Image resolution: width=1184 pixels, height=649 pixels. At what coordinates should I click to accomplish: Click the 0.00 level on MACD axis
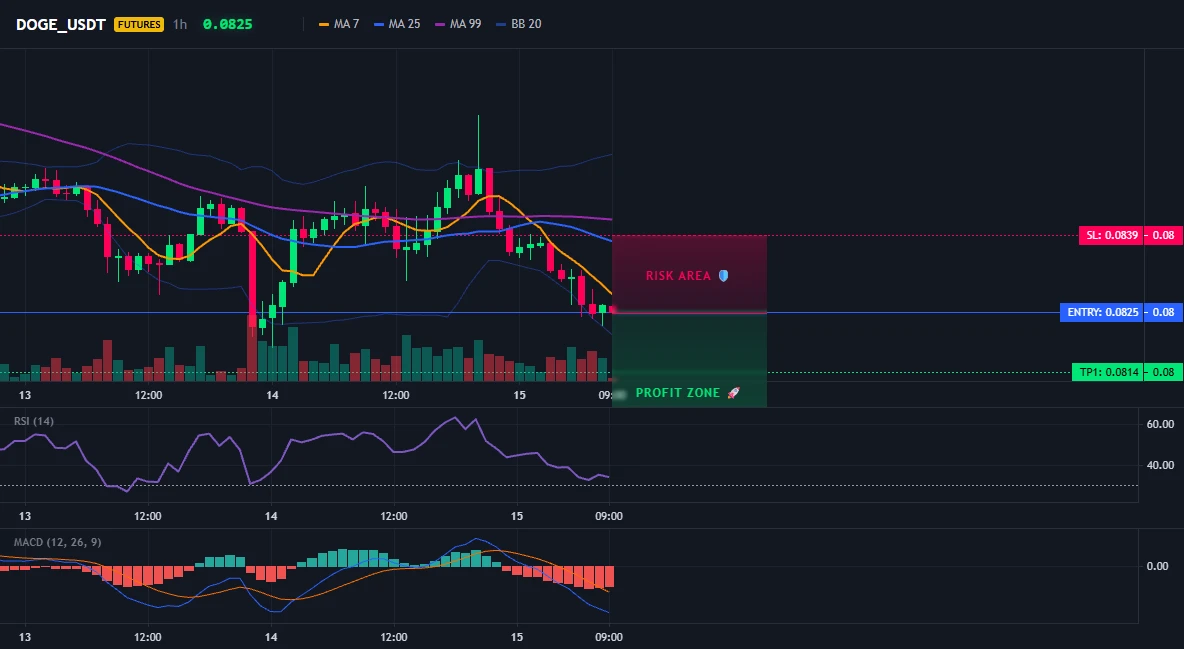tap(1158, 566)
